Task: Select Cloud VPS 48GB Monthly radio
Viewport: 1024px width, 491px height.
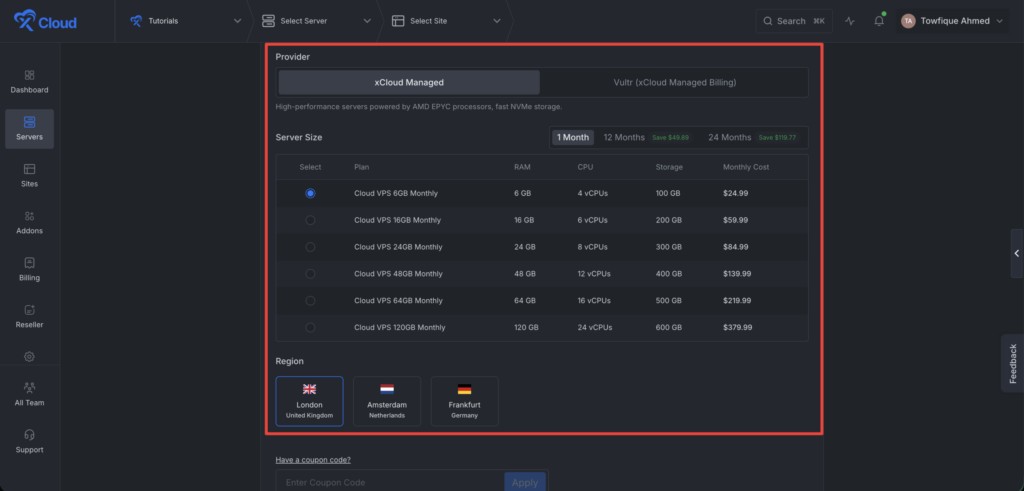Action: click(310, 274)
